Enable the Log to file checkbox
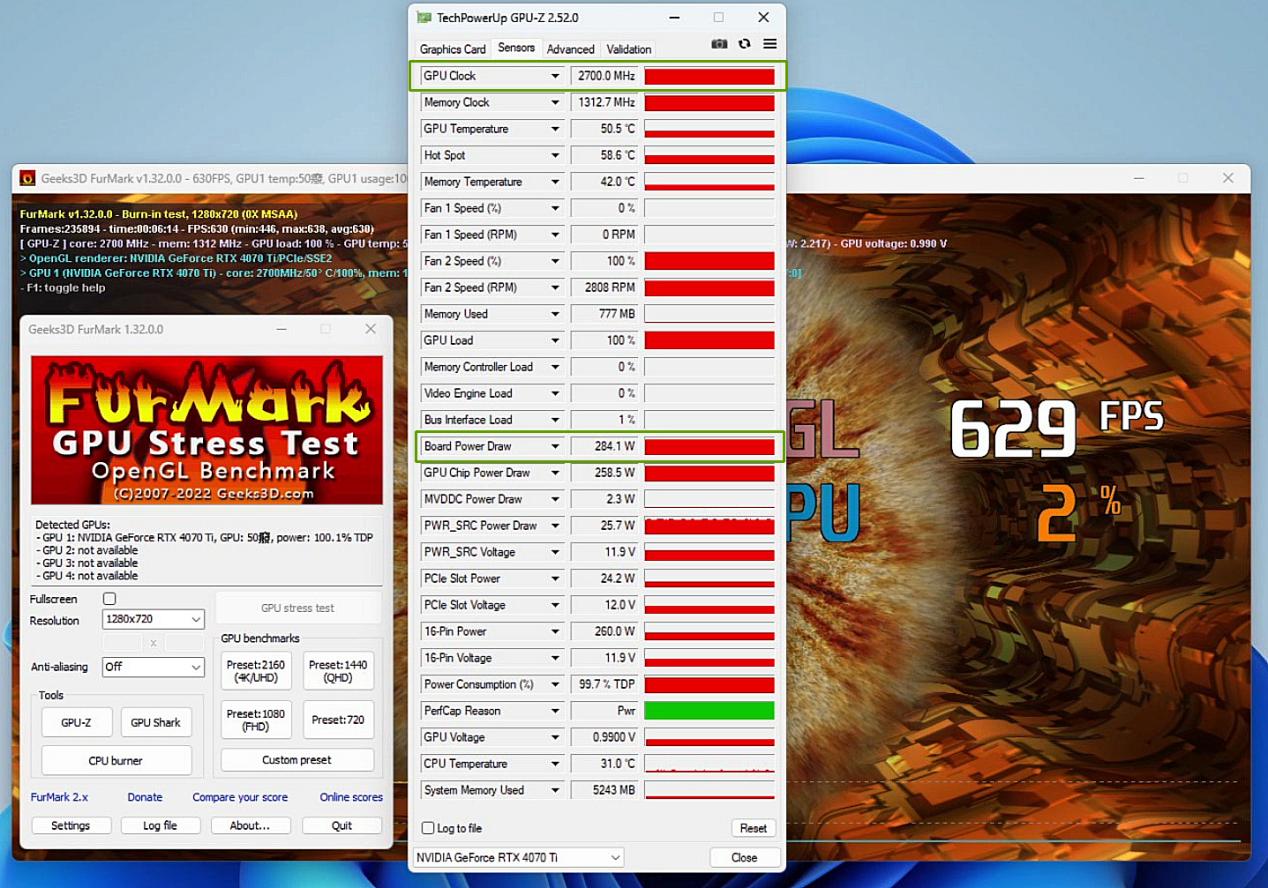The height and width of the screenshot is (888, 1268). [x=428, y=828]
